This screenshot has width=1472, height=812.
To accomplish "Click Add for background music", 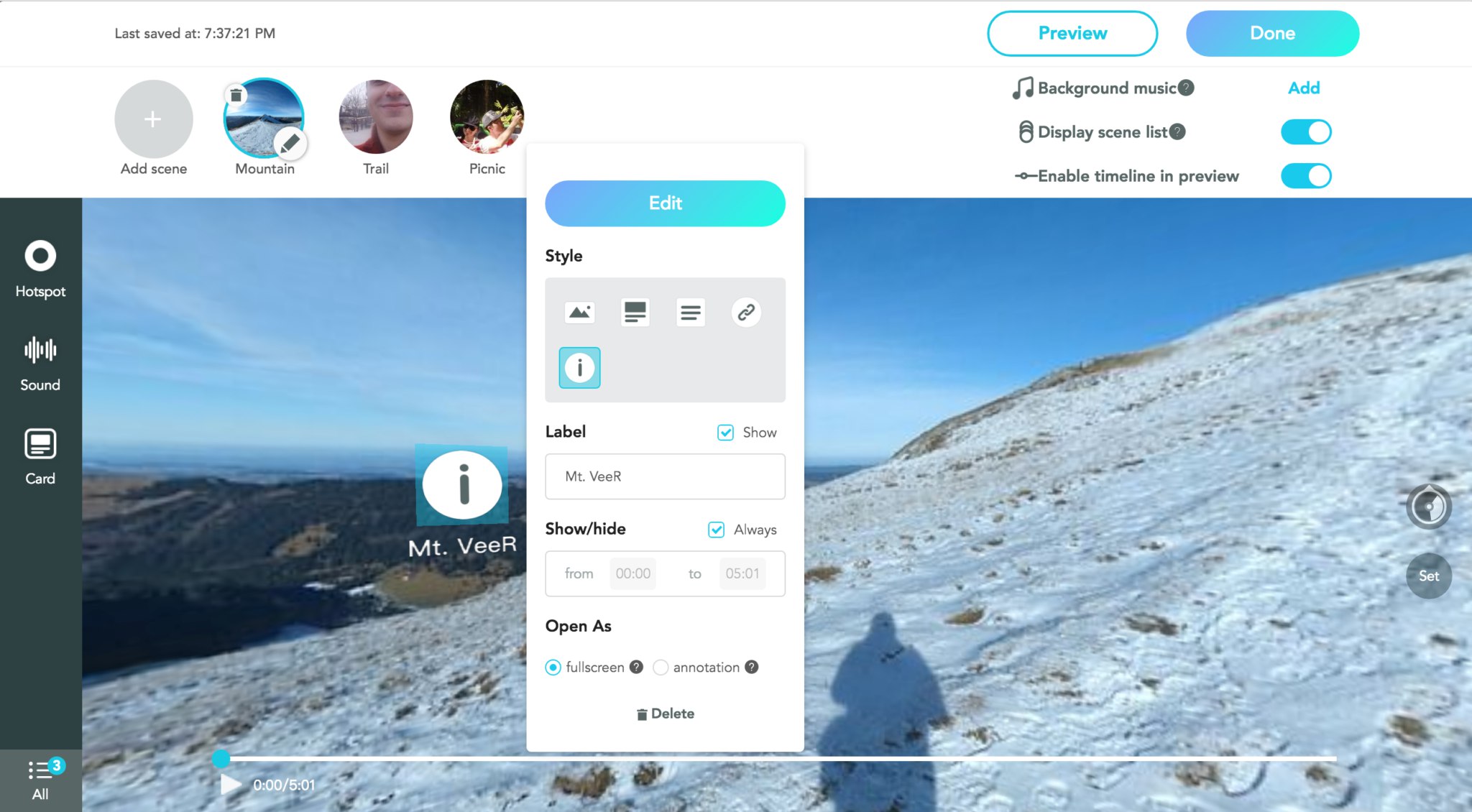I will (1303, 88).
